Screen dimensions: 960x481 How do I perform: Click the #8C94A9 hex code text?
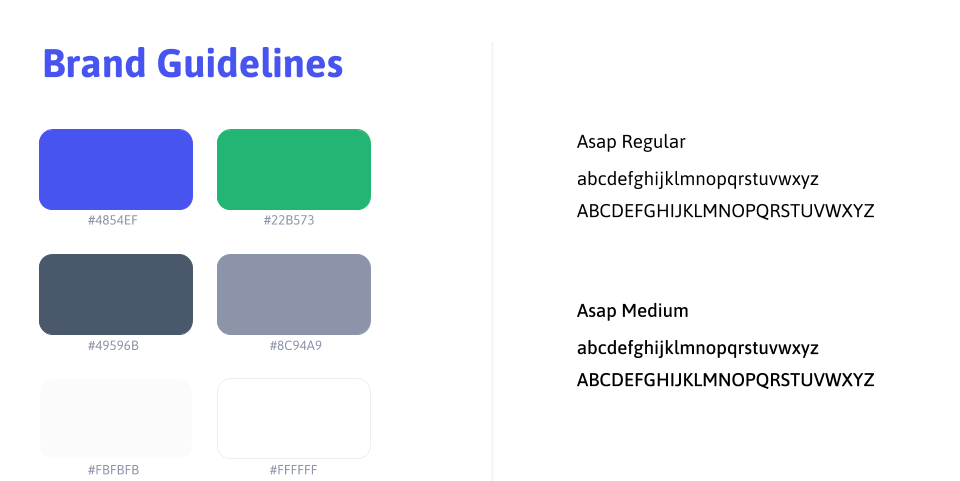pos(296,346)
